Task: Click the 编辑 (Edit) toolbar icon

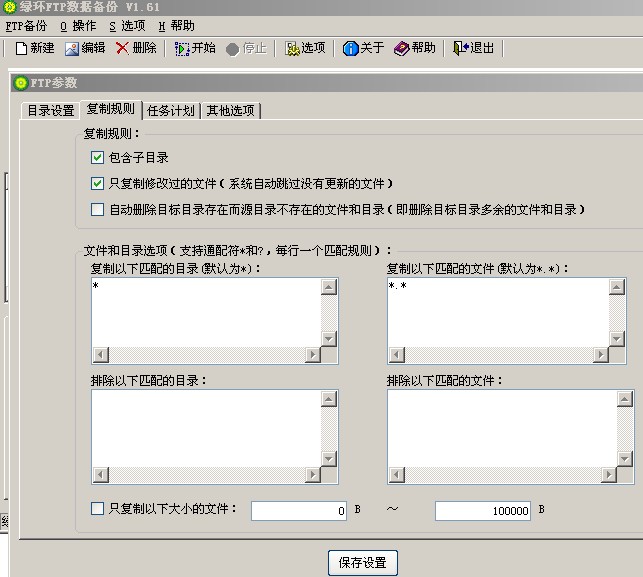Action: [x=72, y=48]
